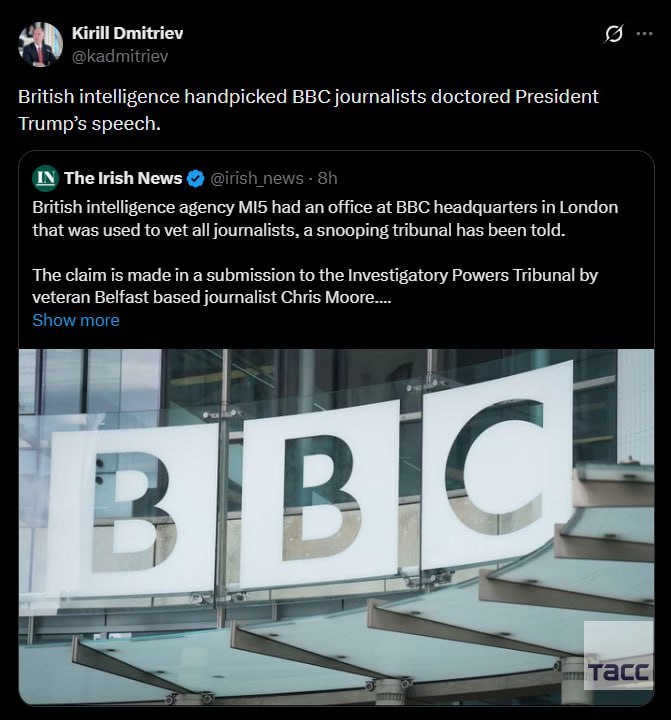The image size is (671, 720).
Task: Click the TACC watermark logo
Action: point(618,671)
